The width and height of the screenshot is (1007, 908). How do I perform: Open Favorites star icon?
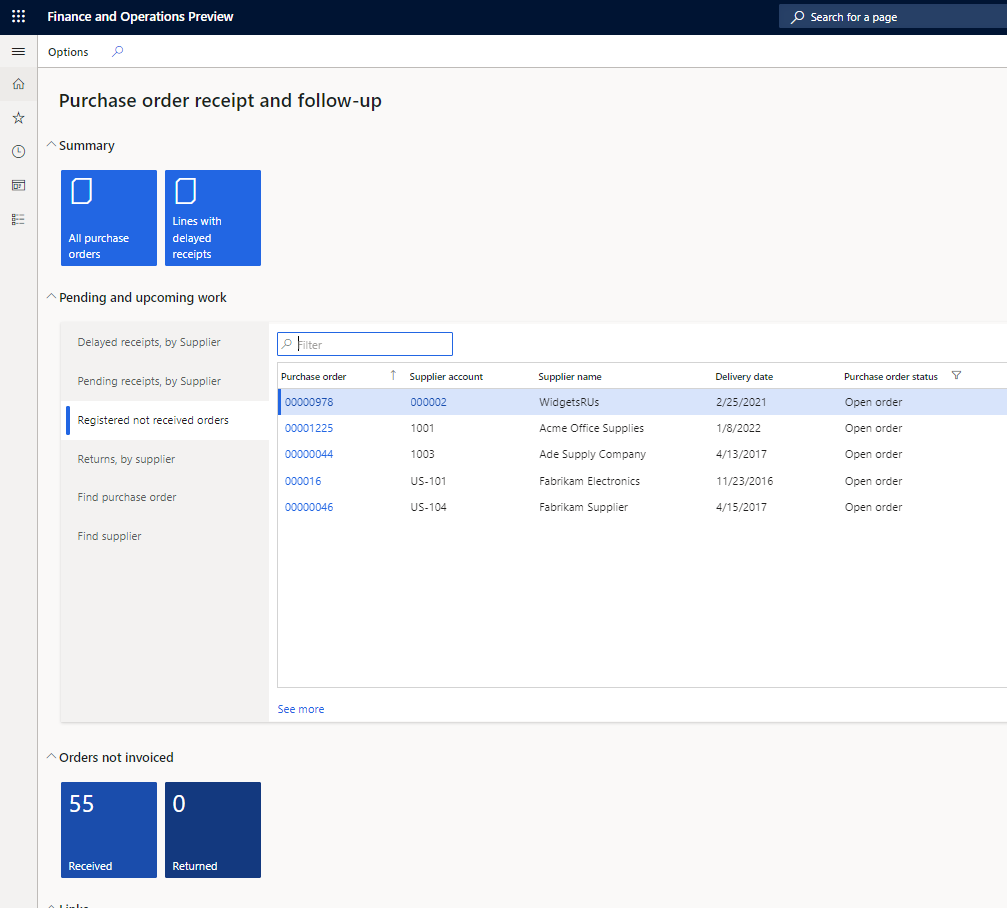pos(19,118)
